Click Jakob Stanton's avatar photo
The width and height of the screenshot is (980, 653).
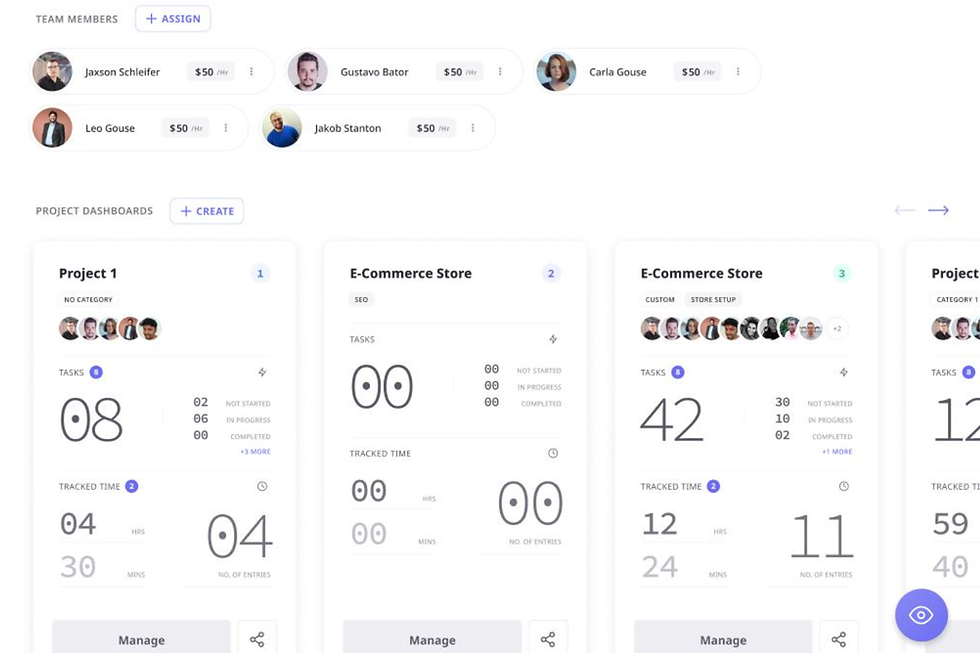282,128
